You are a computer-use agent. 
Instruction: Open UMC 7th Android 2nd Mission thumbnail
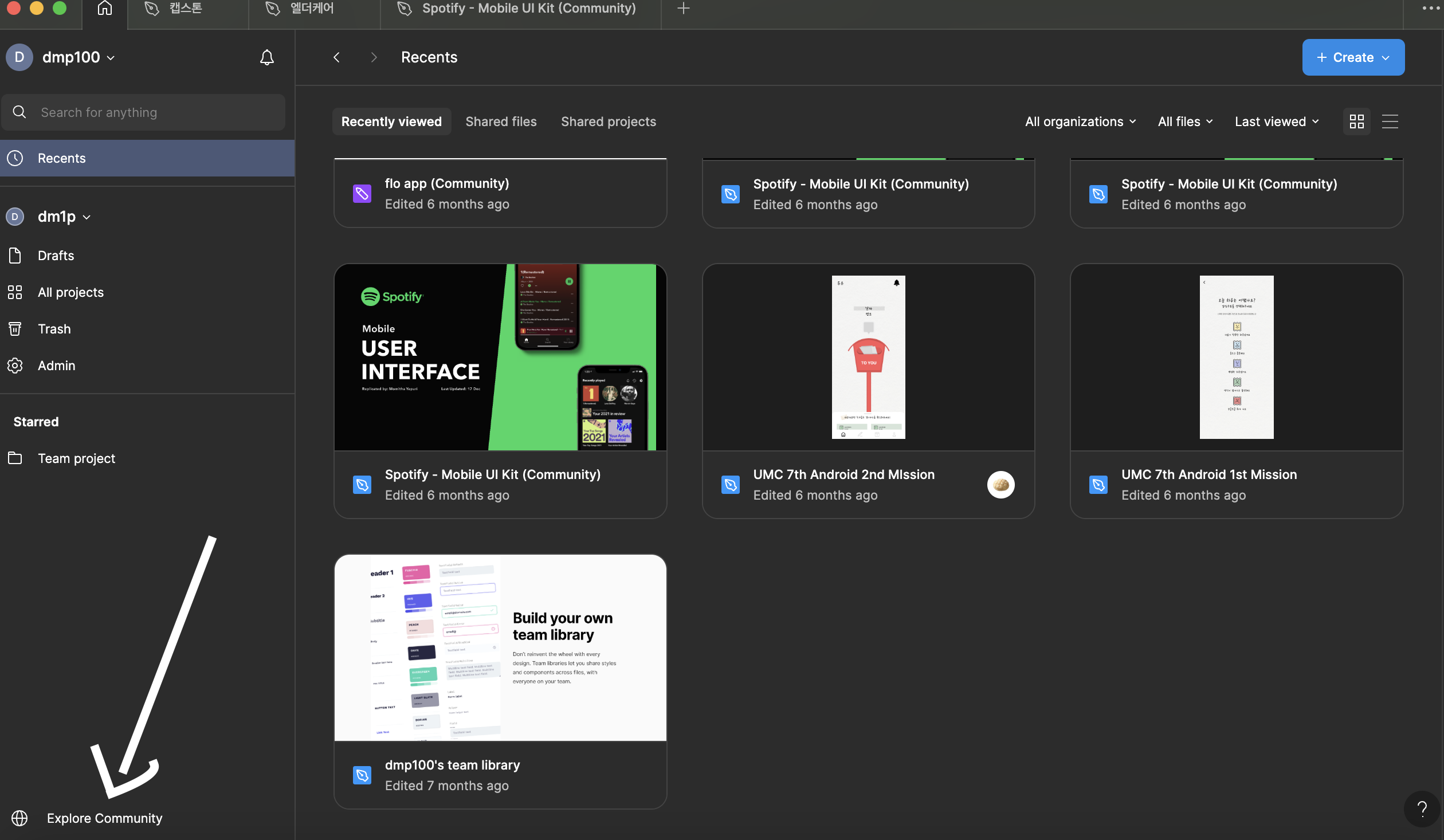coord(868,357)
